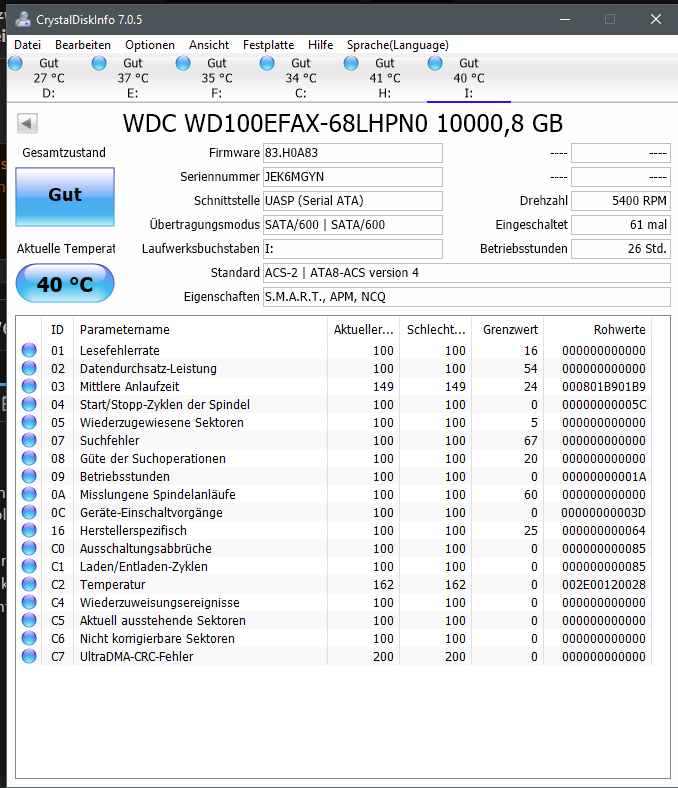Click the Drehzahl value 5400 RPM
Viewport: 678px width, 788px height.
tap(621, 201)
